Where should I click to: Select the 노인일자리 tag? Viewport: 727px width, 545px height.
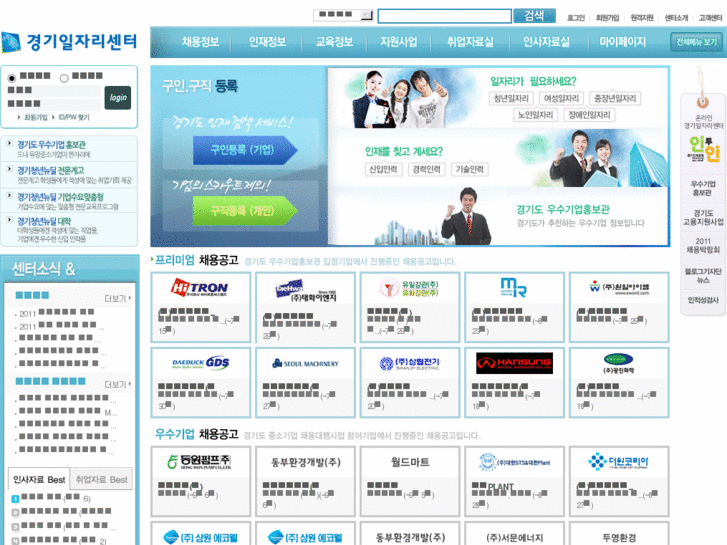pyautogui.click(x=536, y=115)
